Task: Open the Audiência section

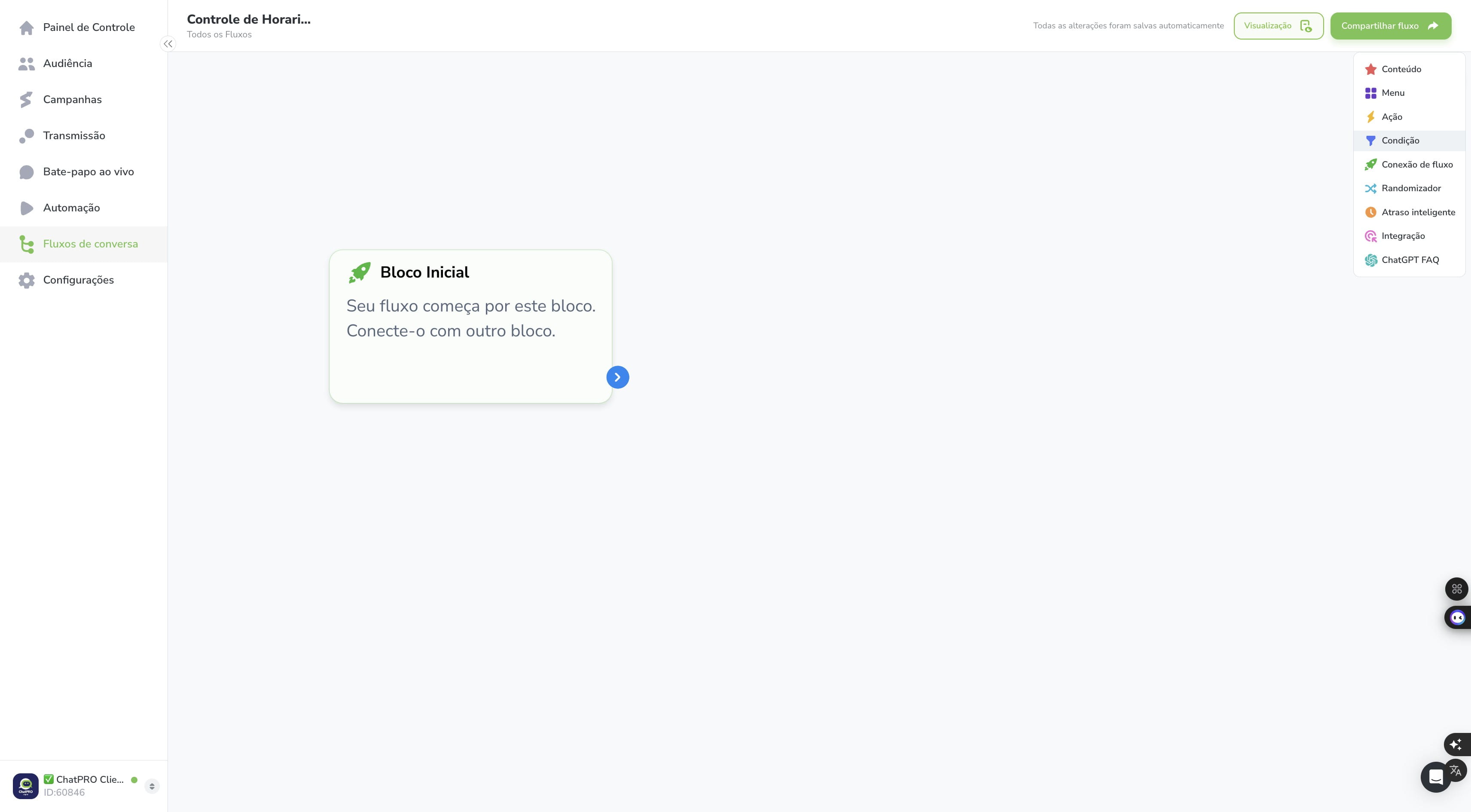Action: tap(83, 64)
